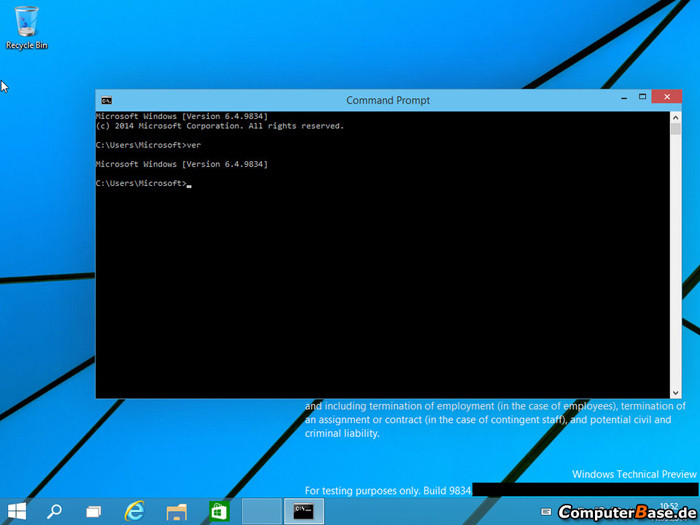Open the Start menu
The height and width of the screenshot is (525, 700).
click(17, 511)
